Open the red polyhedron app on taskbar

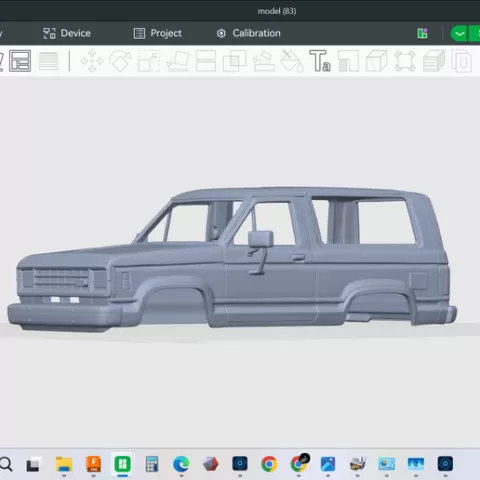(210, 464)
